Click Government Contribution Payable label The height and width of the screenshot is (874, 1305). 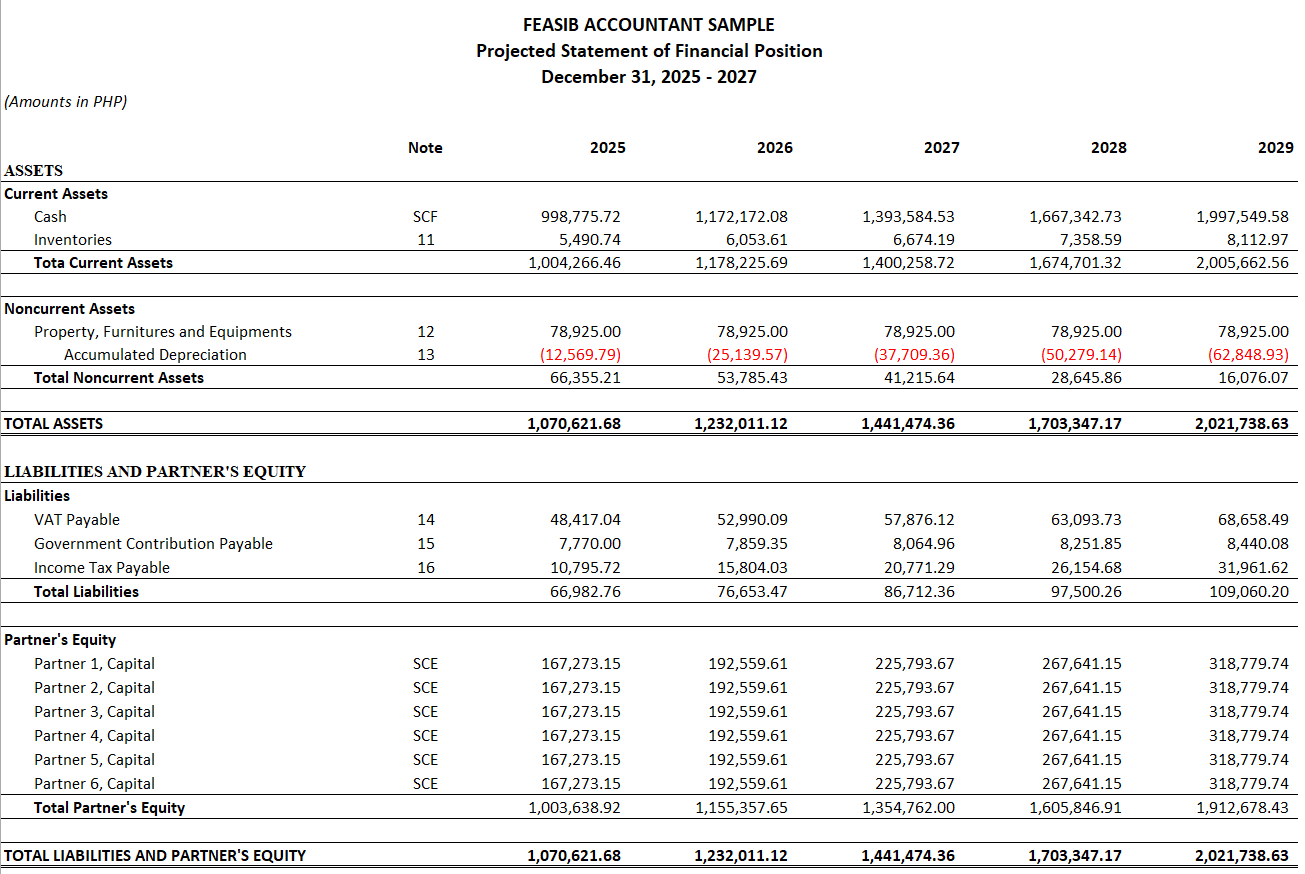tap(153, 543)
